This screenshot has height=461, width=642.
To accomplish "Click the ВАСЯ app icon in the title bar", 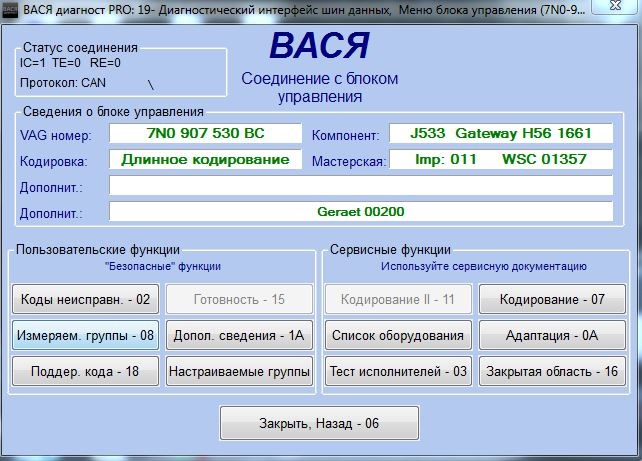I will click(x=10, y=10).
